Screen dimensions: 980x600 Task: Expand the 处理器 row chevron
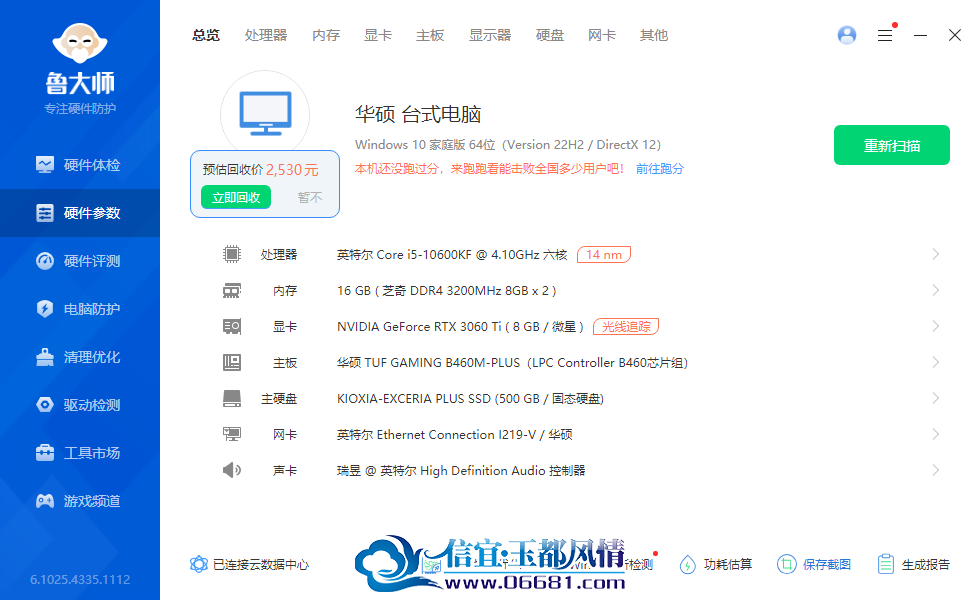tap(936, 254)
